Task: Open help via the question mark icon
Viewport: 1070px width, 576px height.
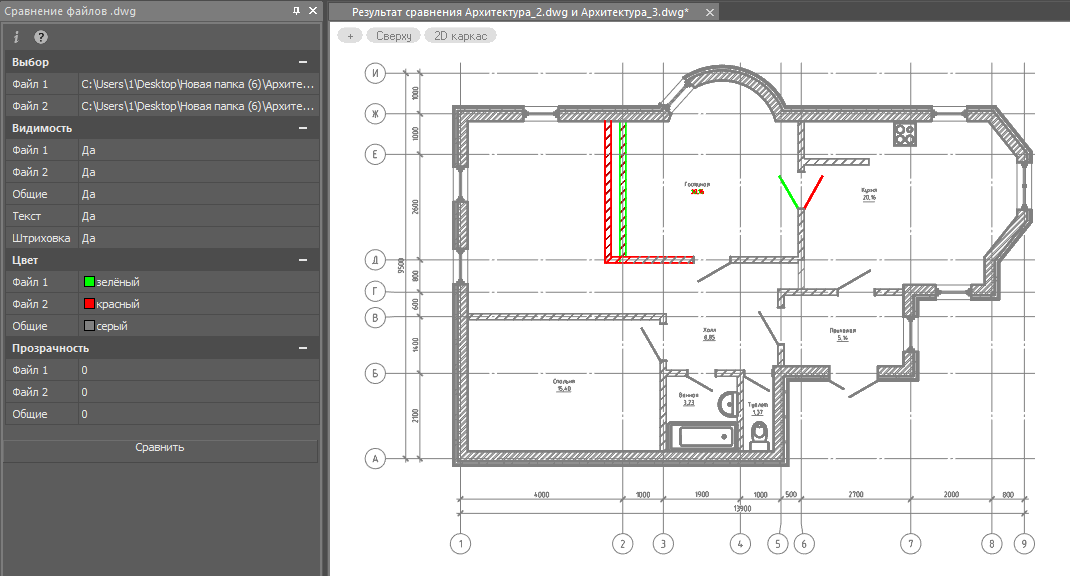Action: 41,37
